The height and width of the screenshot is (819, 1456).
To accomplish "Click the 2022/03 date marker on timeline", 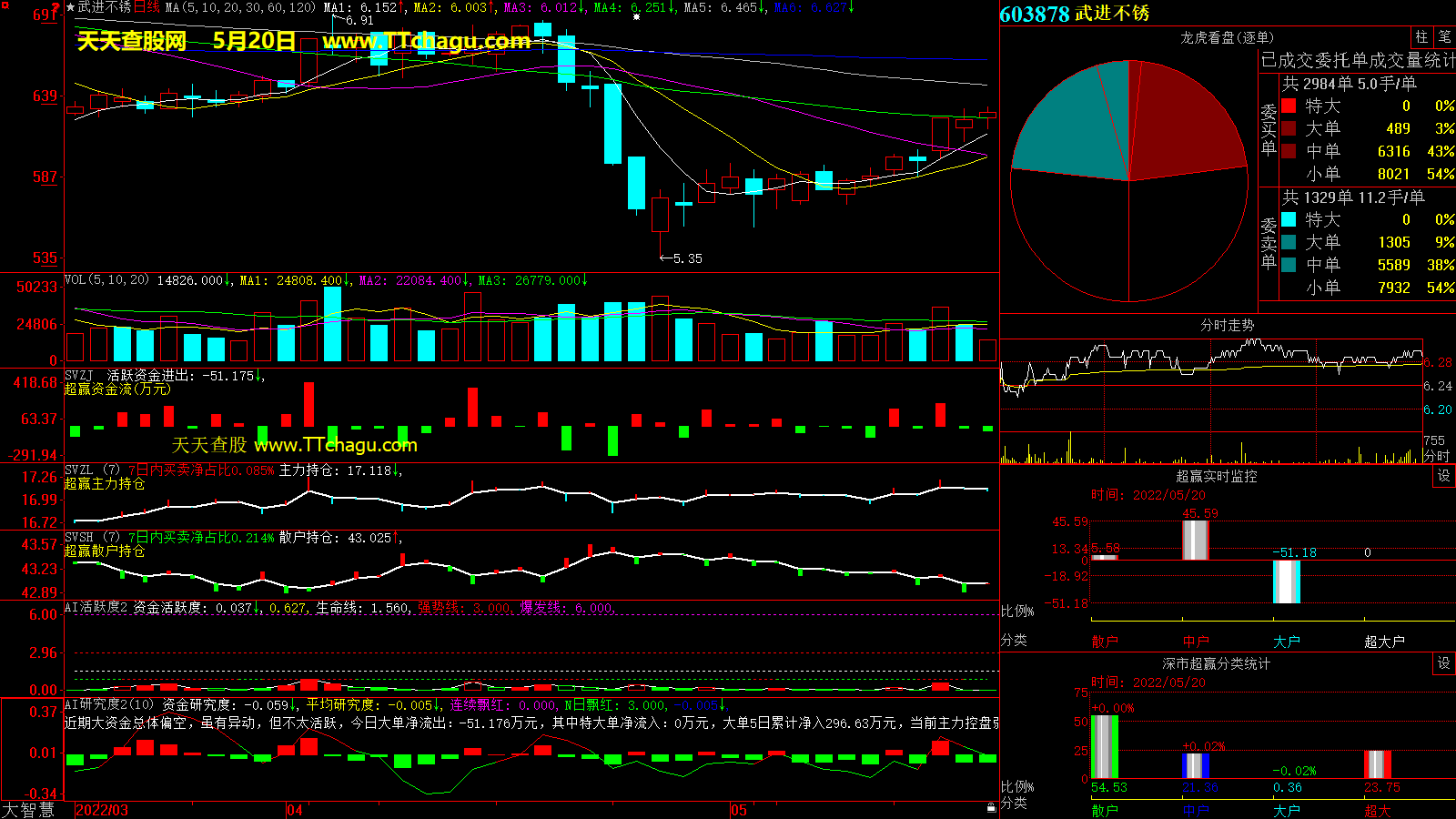I will (x=102, y=810).
